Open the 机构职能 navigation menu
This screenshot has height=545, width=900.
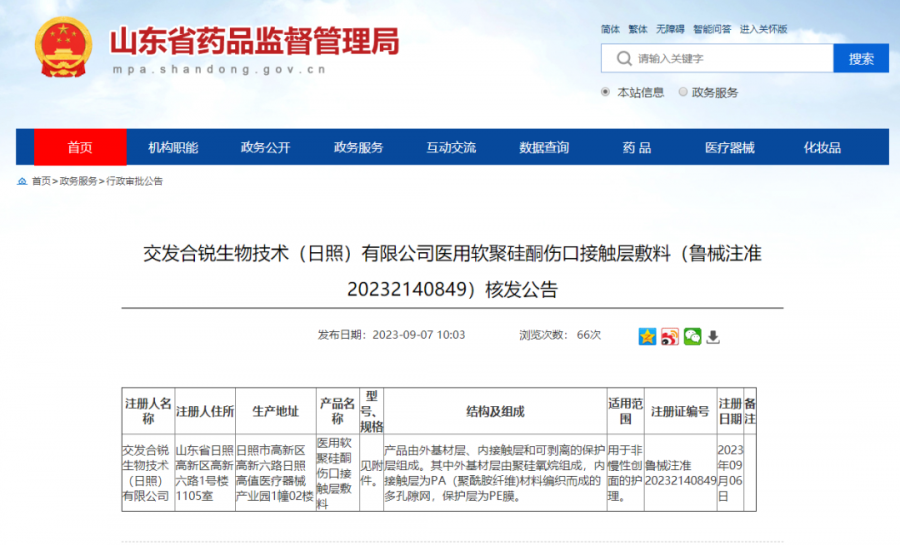click(x=173, y=147)
